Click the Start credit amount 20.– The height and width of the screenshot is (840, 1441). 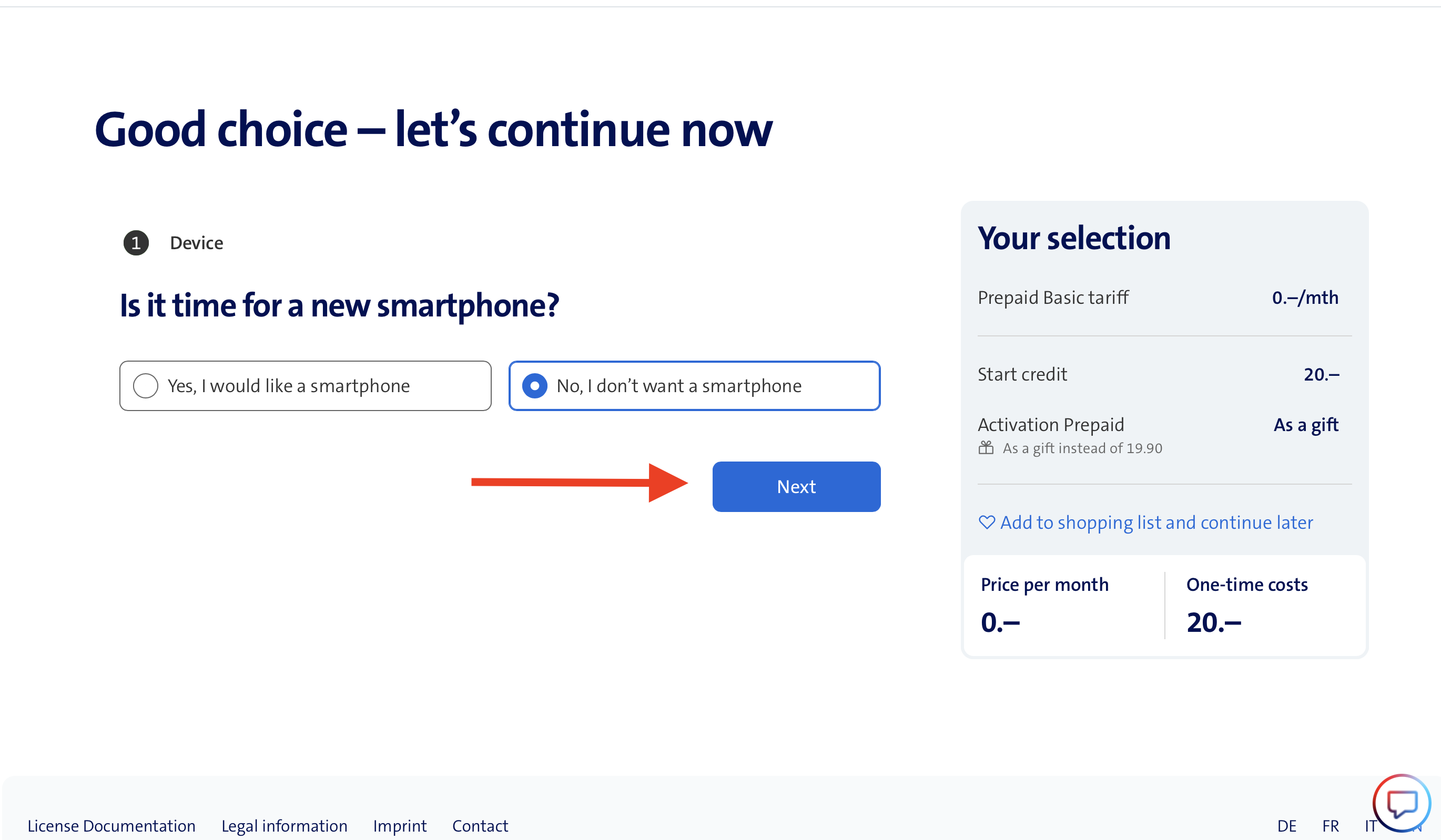click(1321, 374)
